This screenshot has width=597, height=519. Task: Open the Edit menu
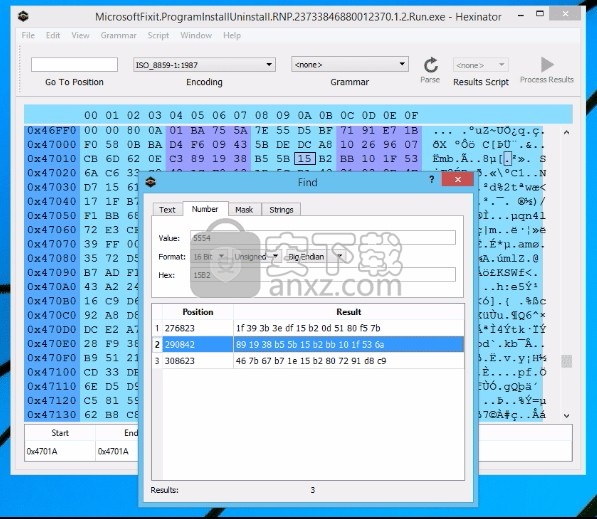coord(53,35)
